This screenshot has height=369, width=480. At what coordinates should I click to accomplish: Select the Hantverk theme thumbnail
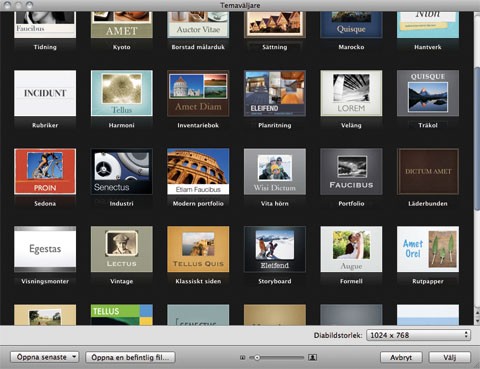click(x=428, y=25)
